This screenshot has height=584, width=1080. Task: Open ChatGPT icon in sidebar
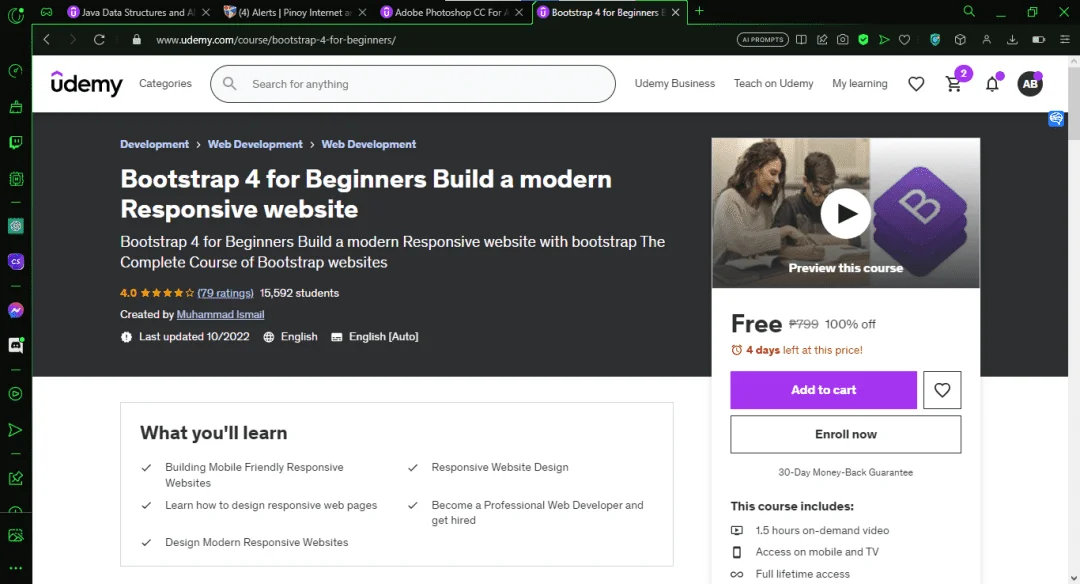click(15, 226)
